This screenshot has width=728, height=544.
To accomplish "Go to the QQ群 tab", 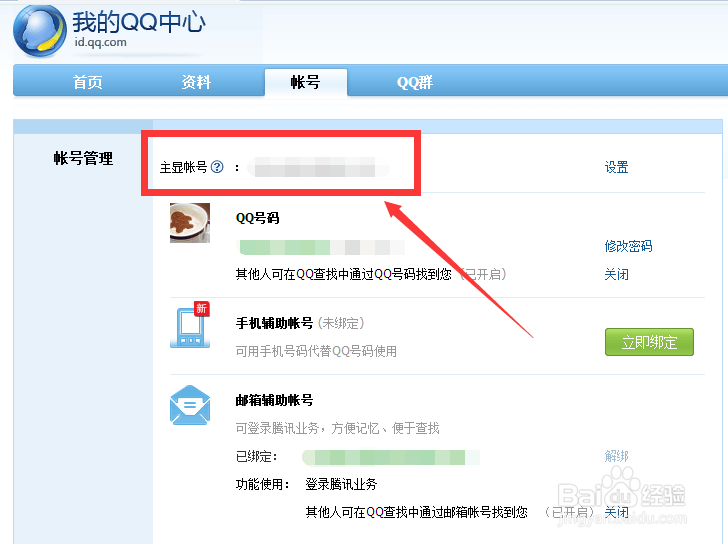I will (415, 83).
